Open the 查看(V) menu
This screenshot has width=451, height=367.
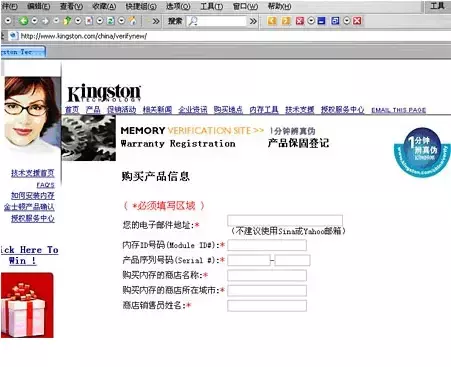[x=71, y=6]
